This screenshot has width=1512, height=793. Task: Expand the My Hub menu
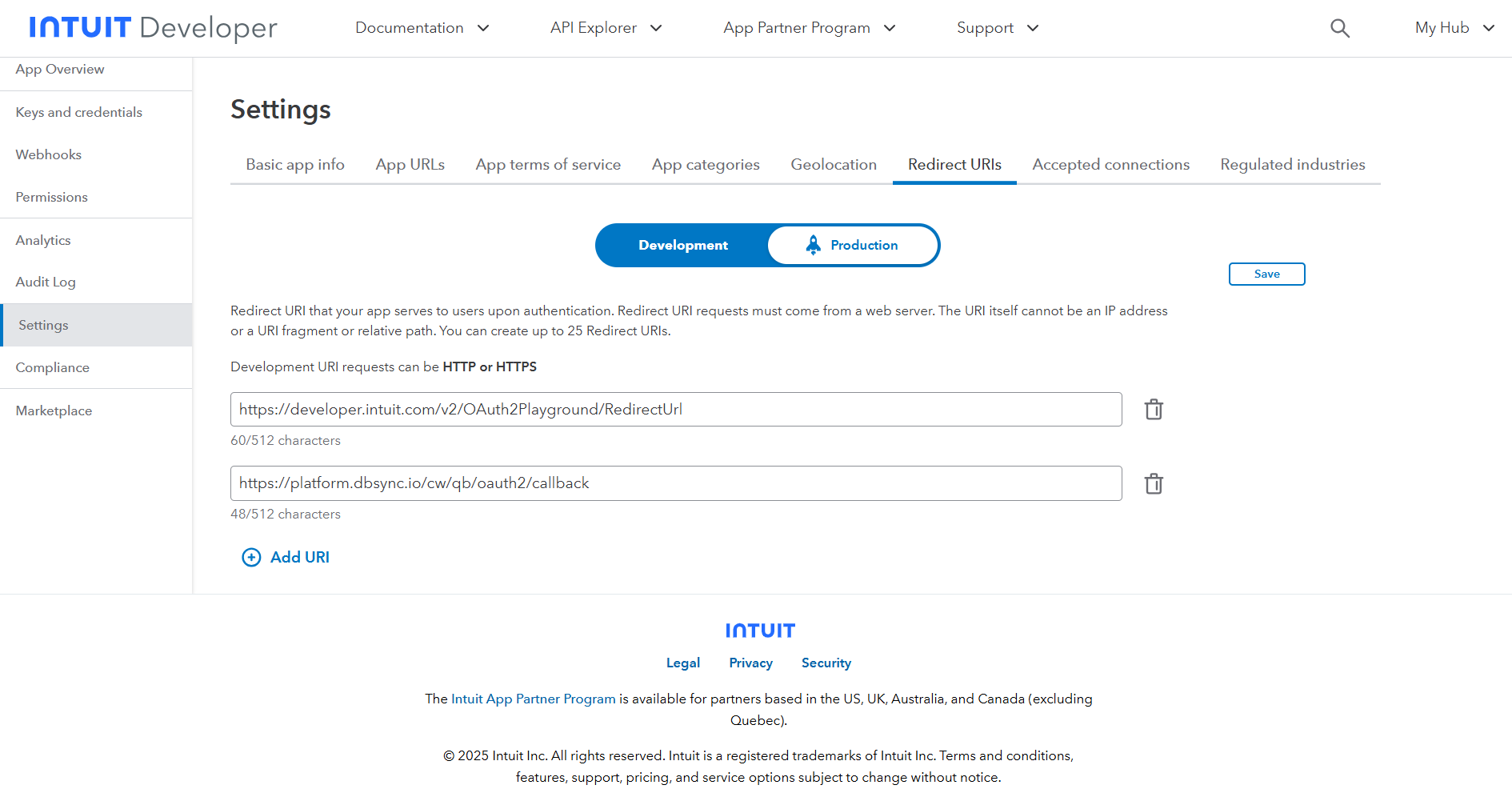pyautogui.click(x=1454, y=28)
